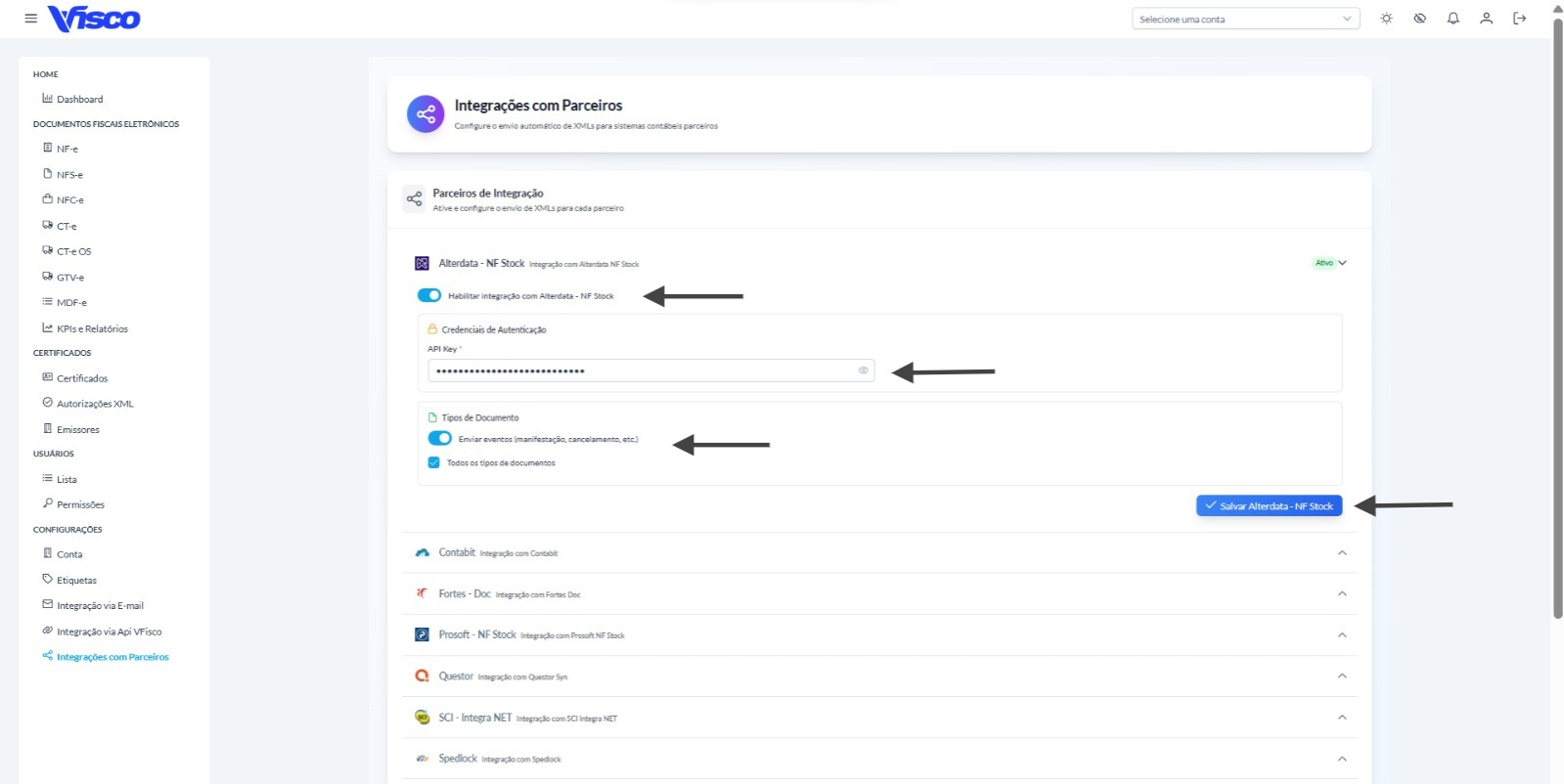This screenshot has width=1564, height=784.
Task: Go to Integração via E-mail
Action: coord(100,605)
